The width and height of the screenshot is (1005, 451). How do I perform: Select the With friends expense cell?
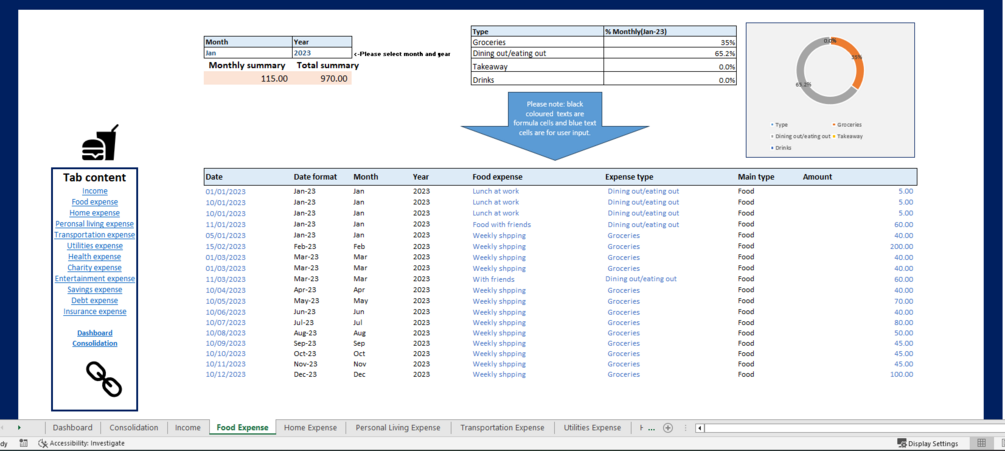pyautogui.click(x=494, y=279)
